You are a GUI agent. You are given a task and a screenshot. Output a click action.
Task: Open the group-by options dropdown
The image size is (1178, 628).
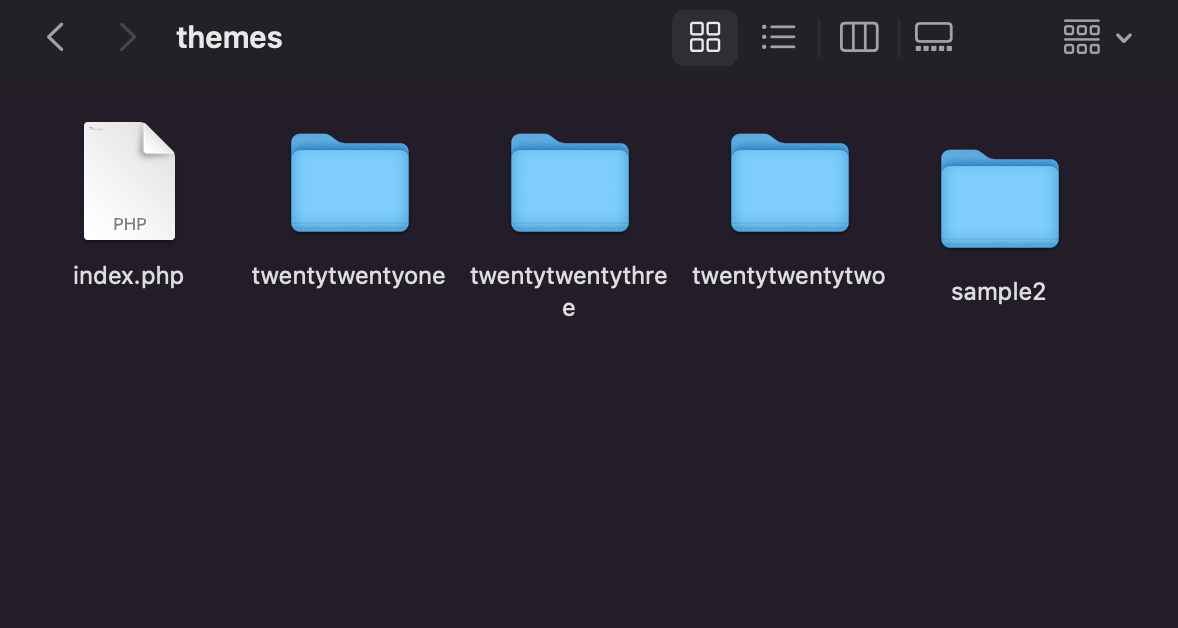(1098, 37)
